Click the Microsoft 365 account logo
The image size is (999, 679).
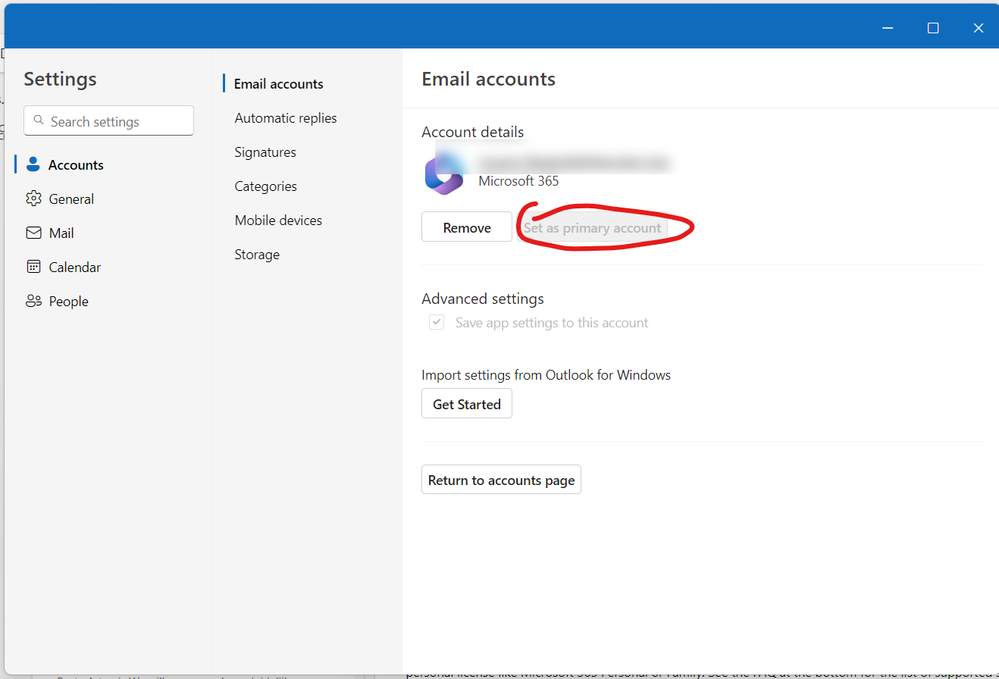(x=444, y=175)
